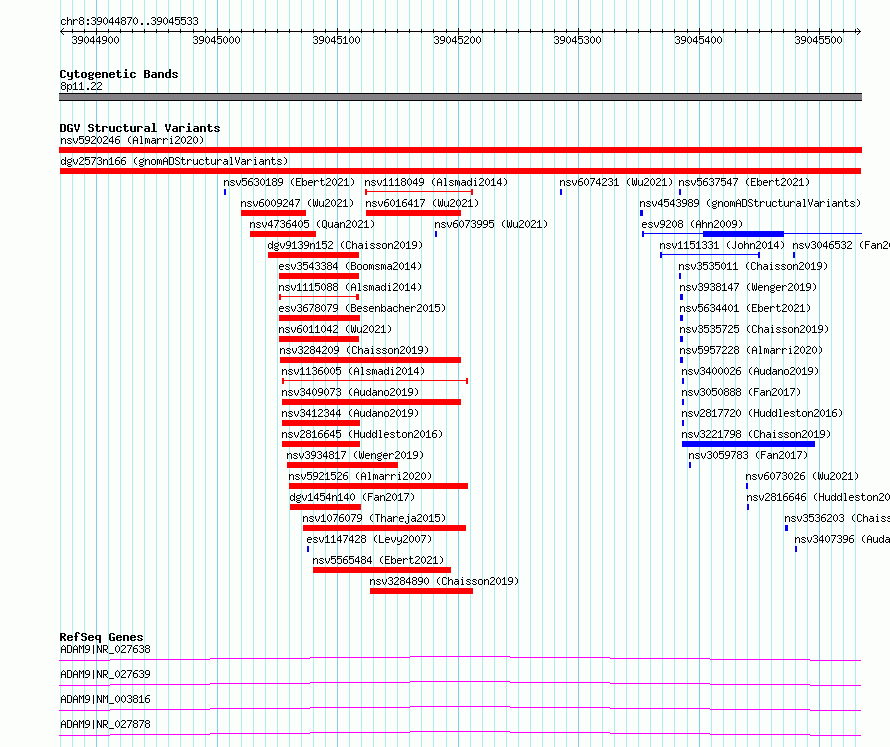Click nsv3412344 (Audano2019) label
This screenshot has width=890, height=747.
pos(350,413)
